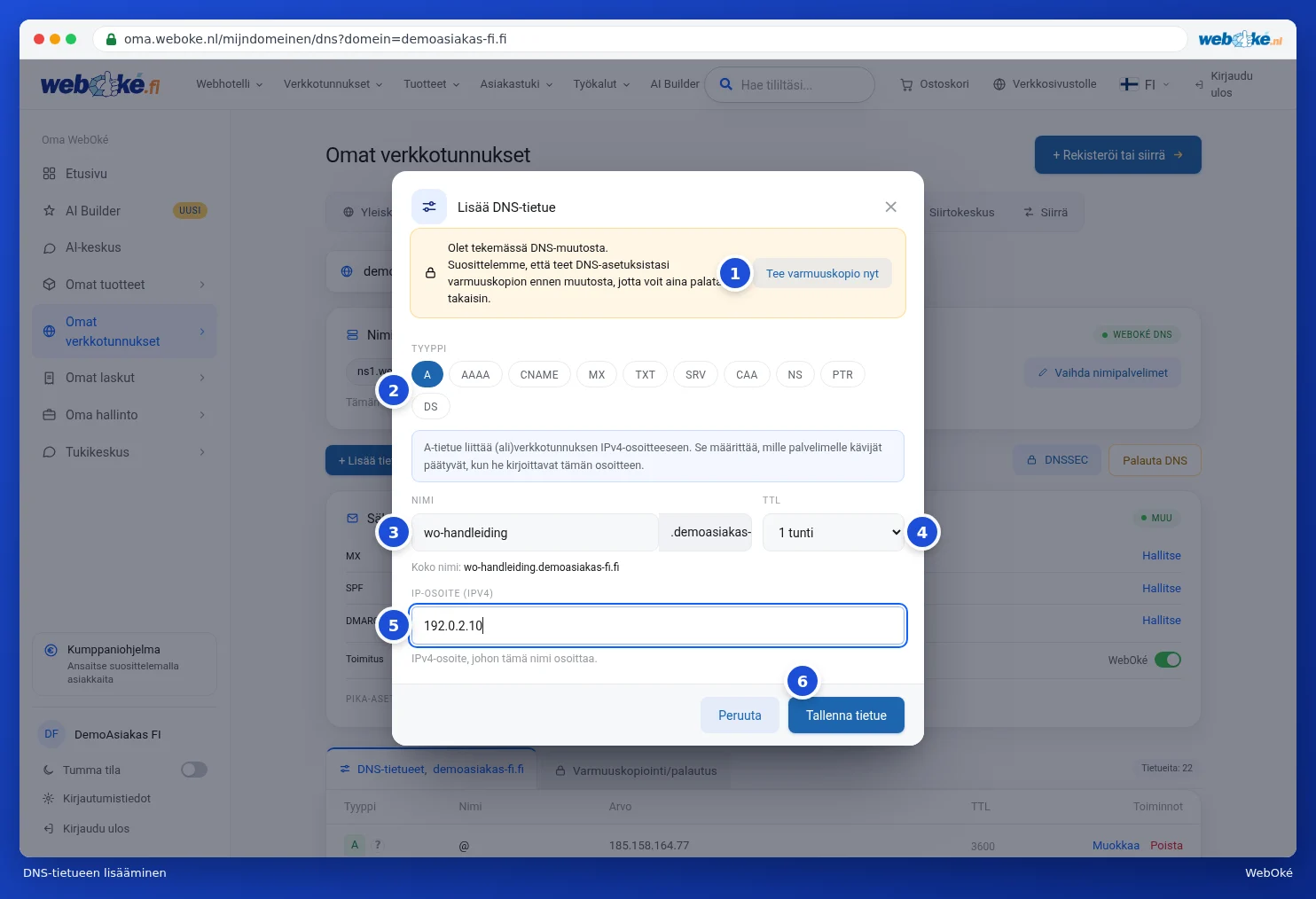Toggle the WebOké Toimitus switch
Viewport: 1316px width, 899px height.
coord(1168,660)
